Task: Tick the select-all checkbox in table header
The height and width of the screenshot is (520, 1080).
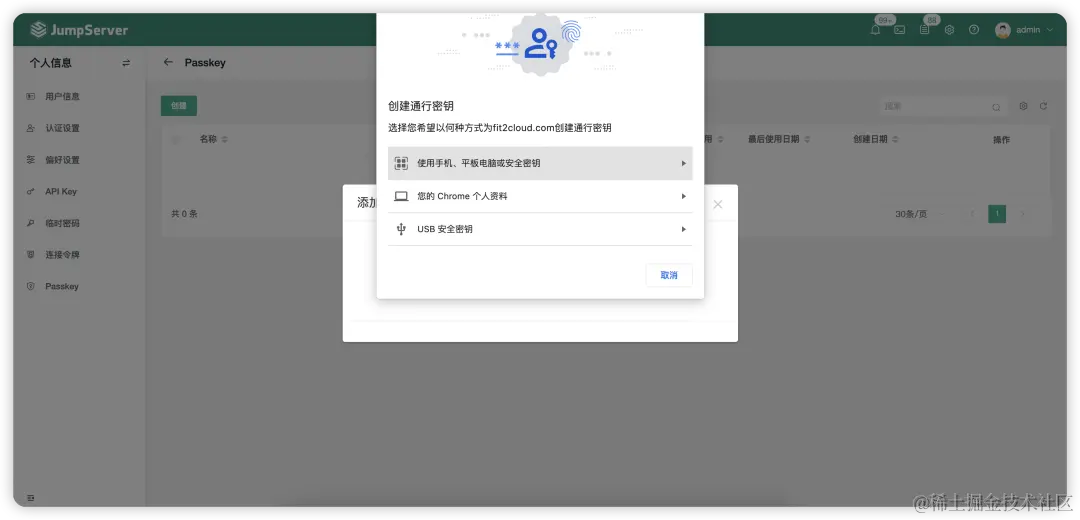Action: pyautogui.click(x=175, y=140)
